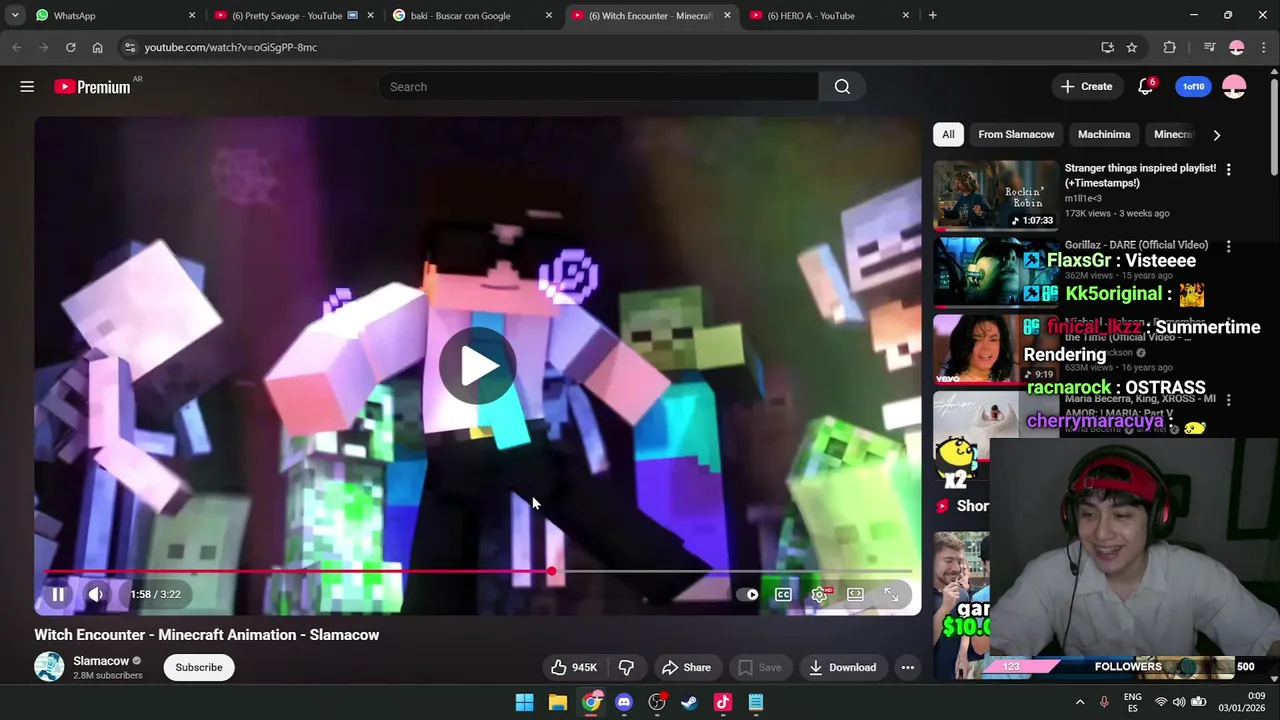The width and height of the screenshot is (1280, 720).
Task: Seek using the red video progress bar
Action: pos(478,571)
